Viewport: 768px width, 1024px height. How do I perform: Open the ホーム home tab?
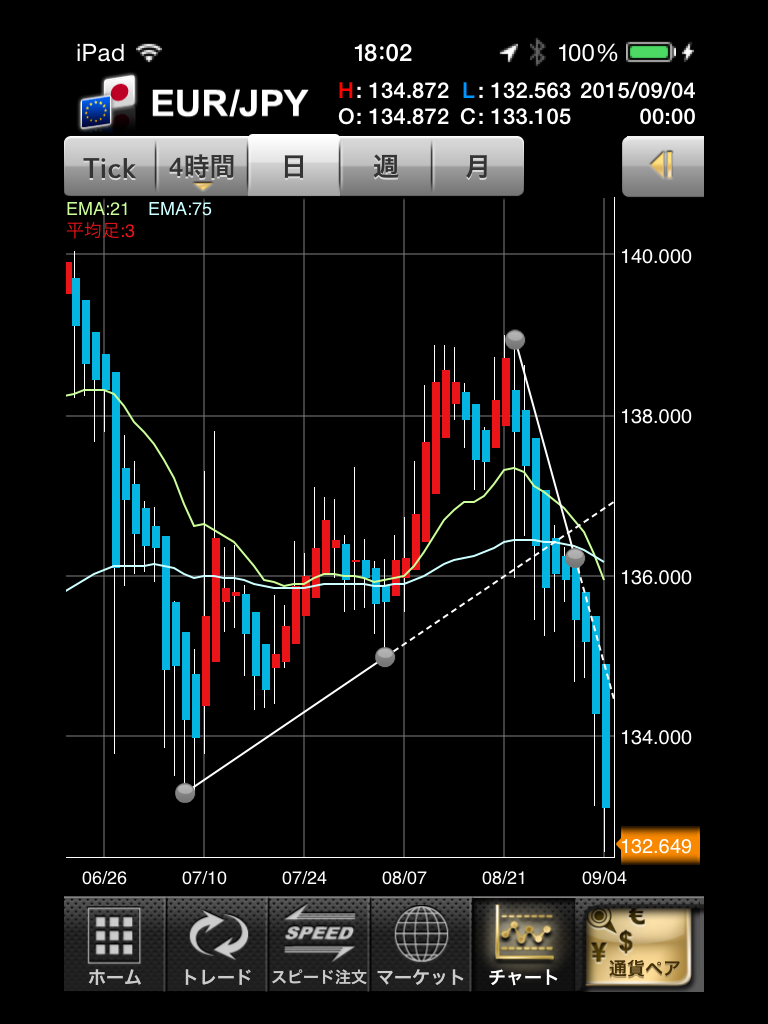[115, 944]
